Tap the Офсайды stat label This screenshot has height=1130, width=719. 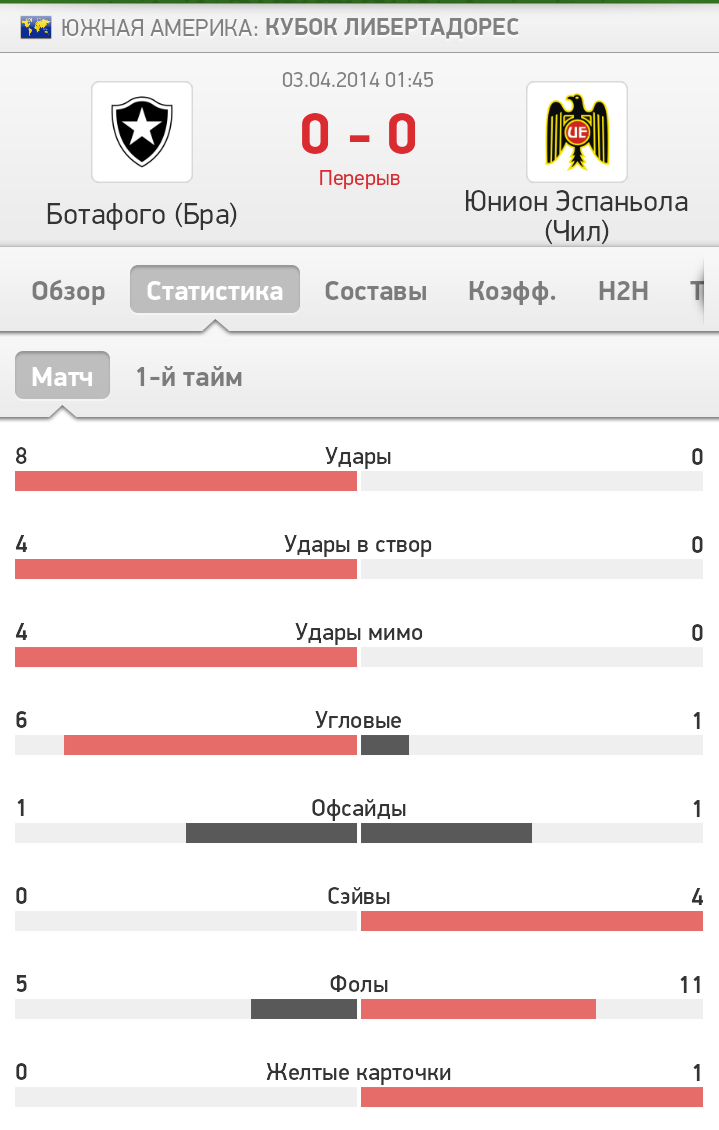pos(359,809)
